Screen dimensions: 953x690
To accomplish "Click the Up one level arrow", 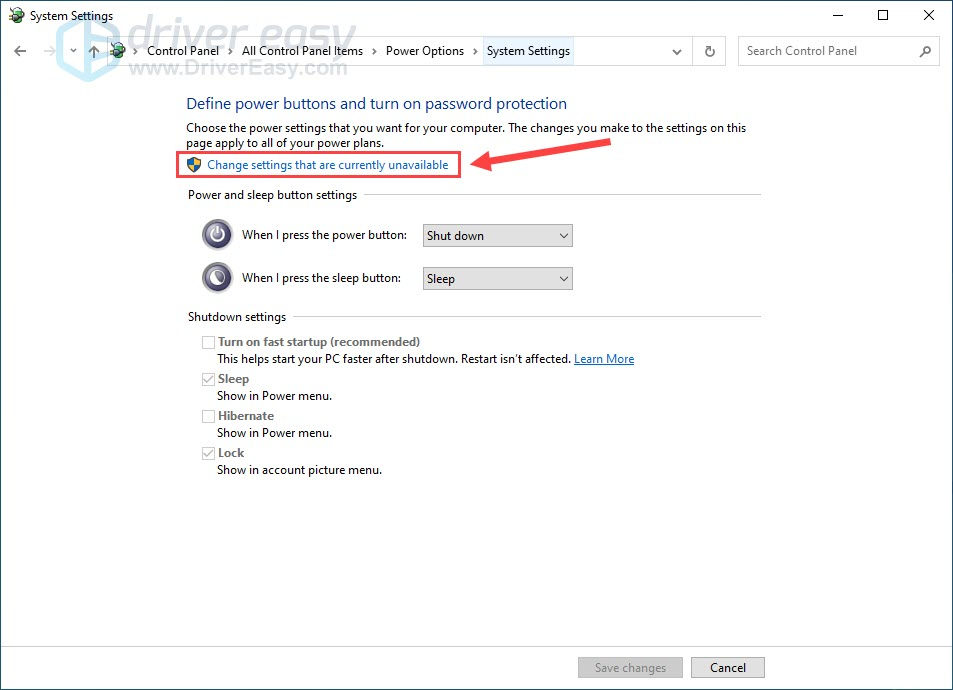I will point(94,50).
